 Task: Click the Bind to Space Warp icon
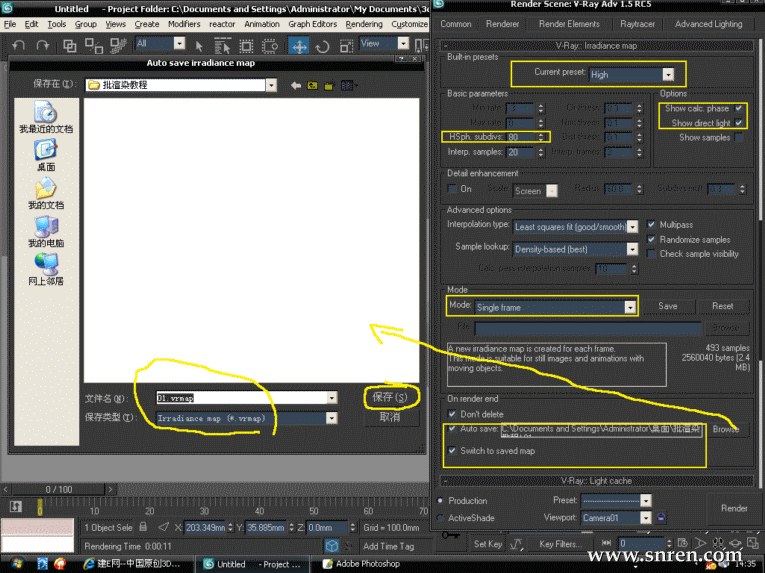point(118,46)
